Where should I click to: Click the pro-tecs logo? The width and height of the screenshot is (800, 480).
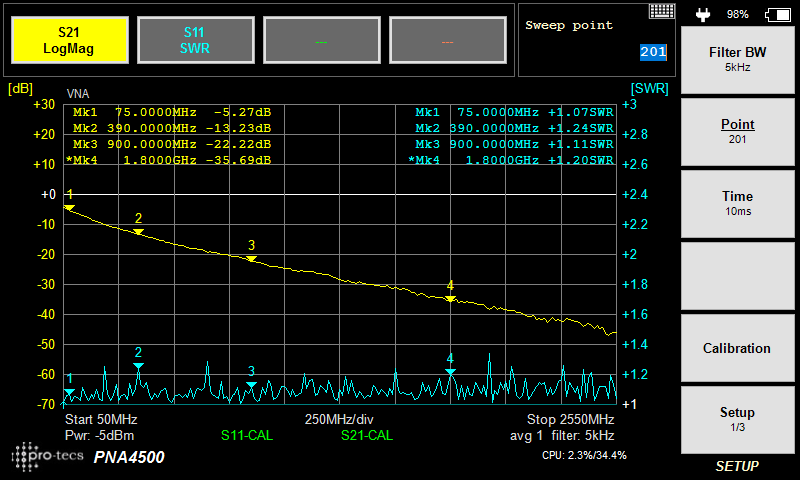click(45, 457)
